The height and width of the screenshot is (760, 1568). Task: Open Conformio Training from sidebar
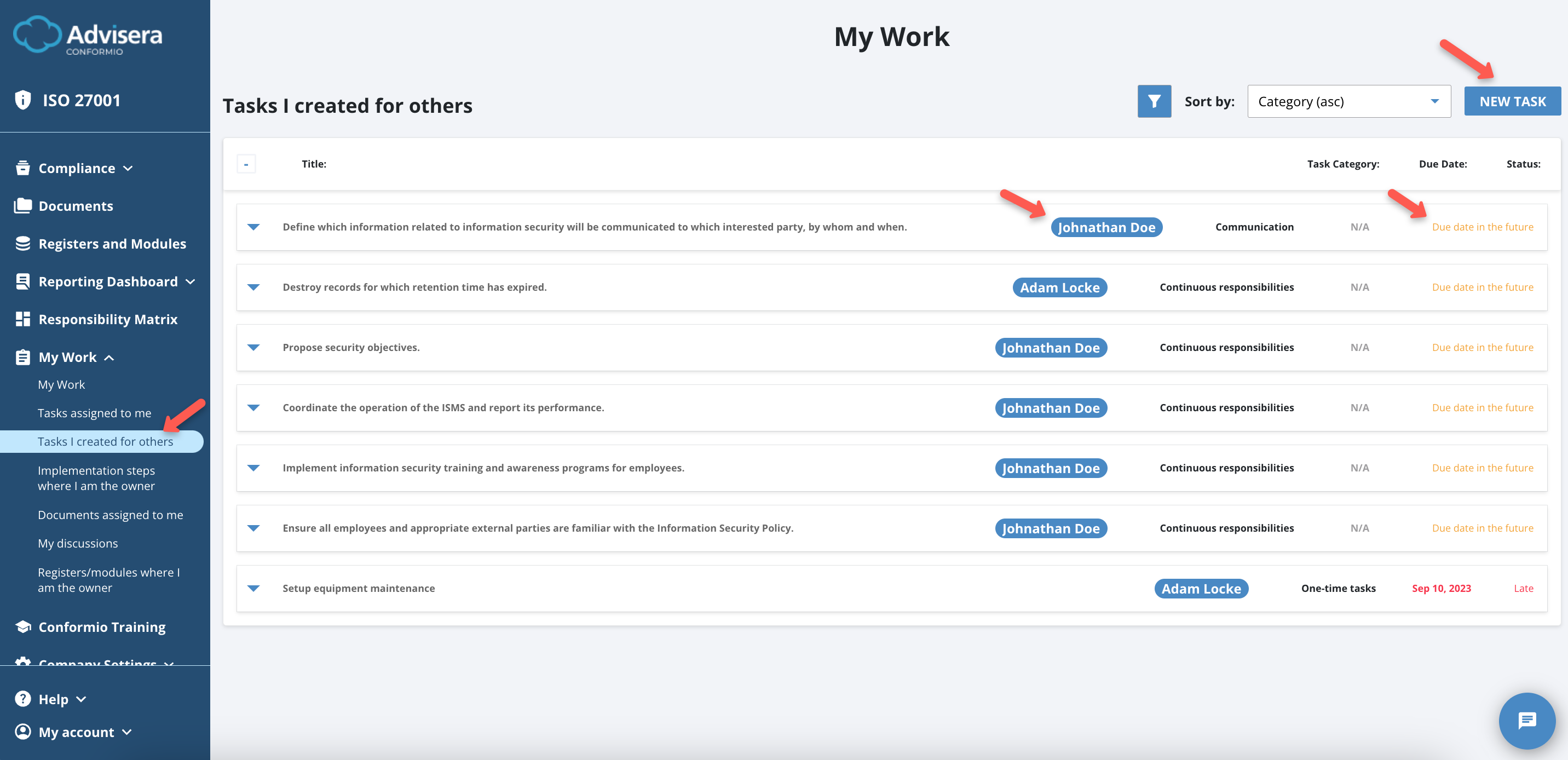coord(102,626)
